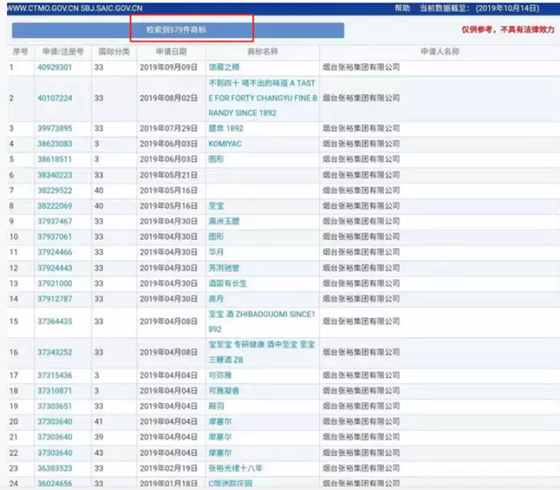Open application number 38618511

(55, 159)
